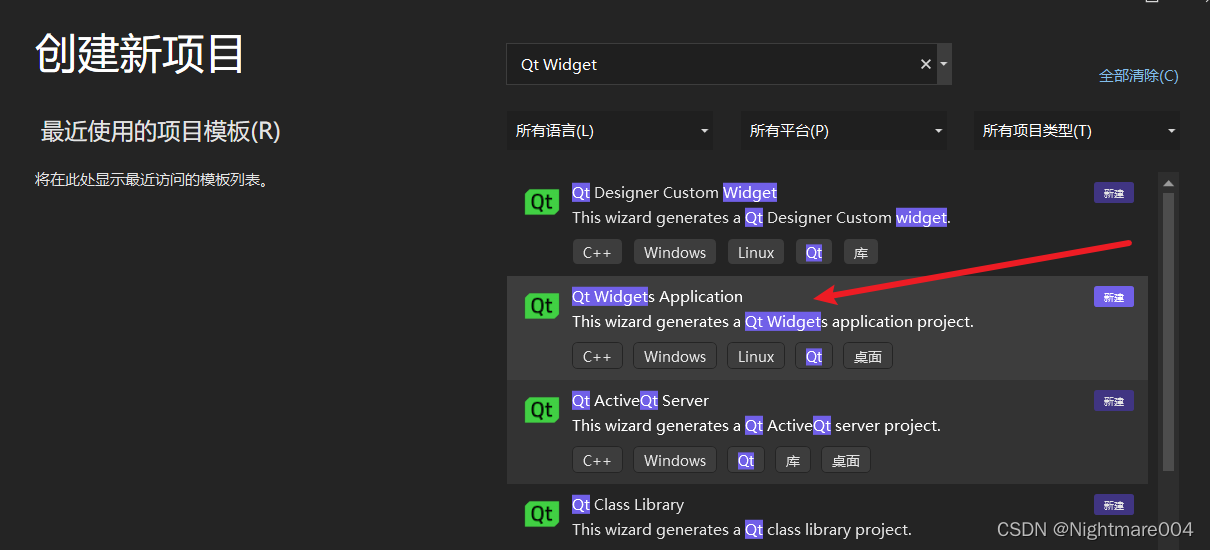Image resolution: width=1210 pixels, height=550 pixels.
Task: Click 桌面 tag under ActiveQt Server
Action: click(846, 460)
